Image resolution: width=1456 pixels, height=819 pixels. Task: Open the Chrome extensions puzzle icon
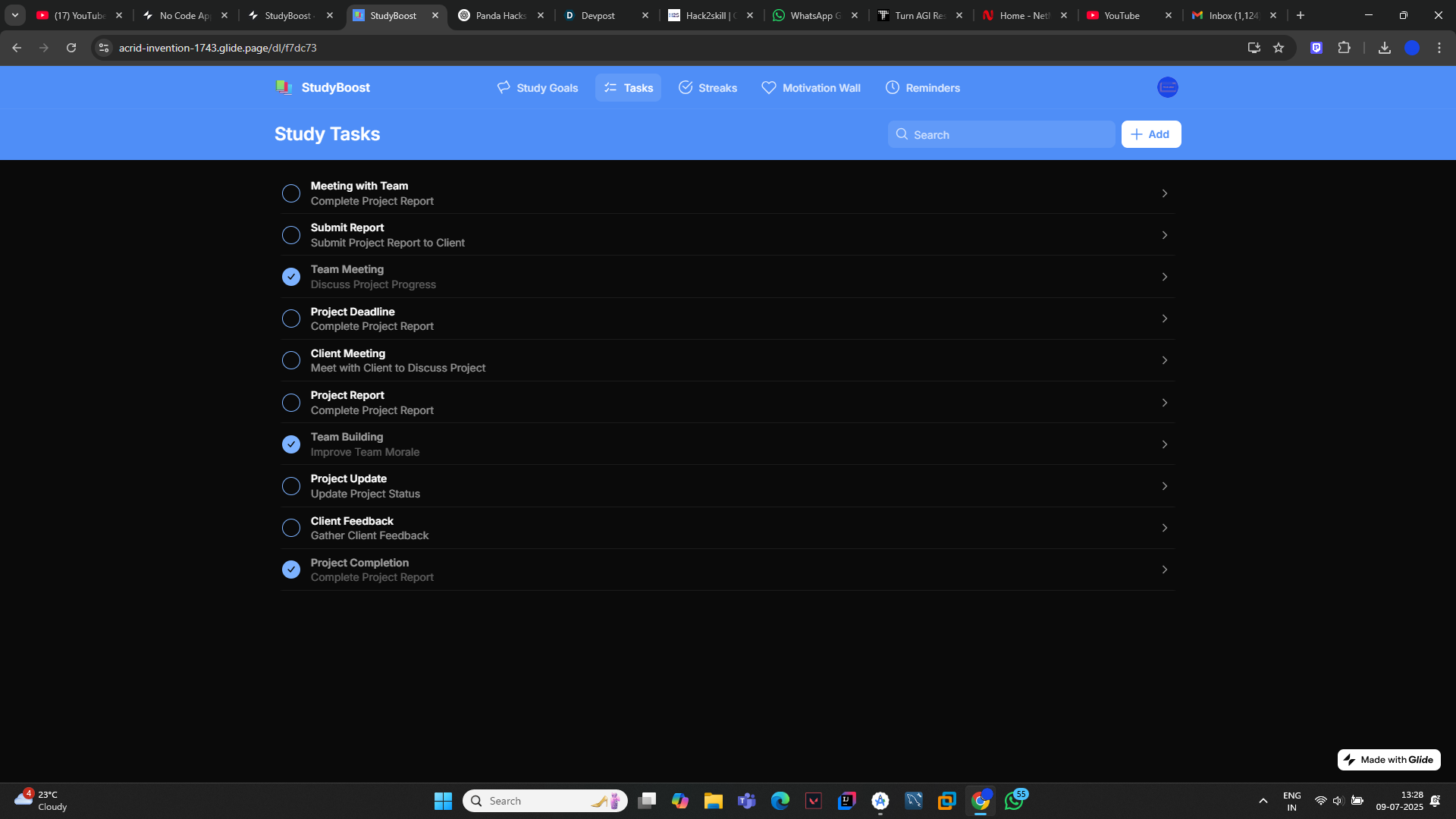(1344, 48)
